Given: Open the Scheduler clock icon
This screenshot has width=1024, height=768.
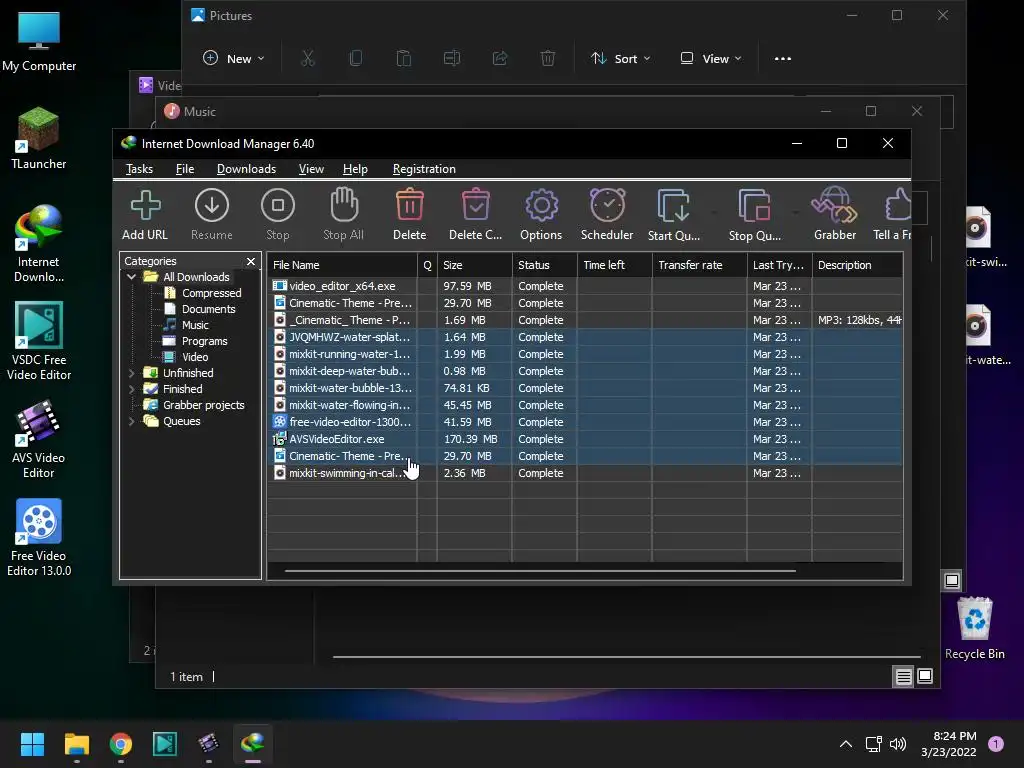Looking at the screenshot, I should [607, 214].
